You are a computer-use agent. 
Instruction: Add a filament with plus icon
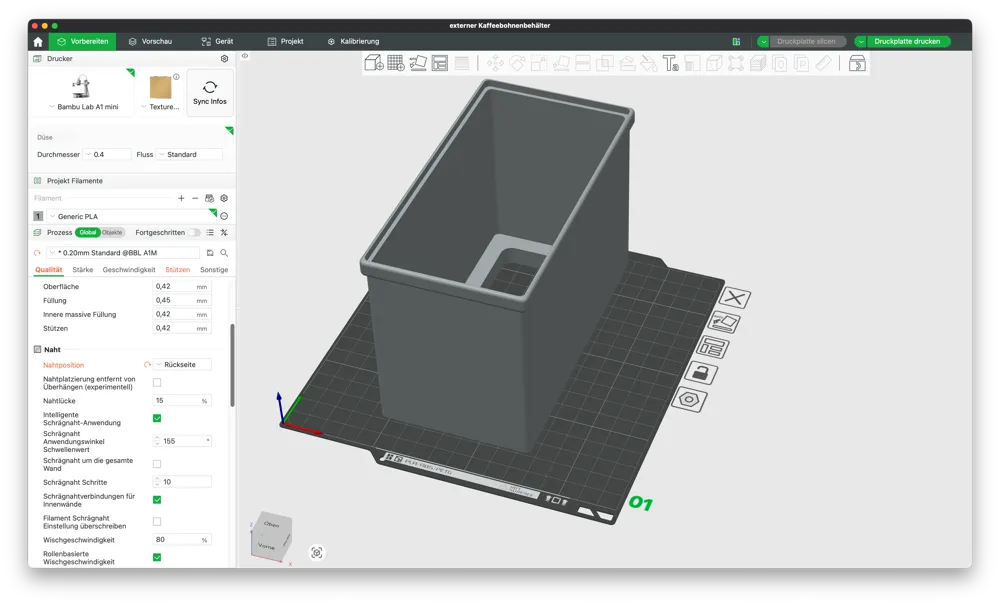[x=181, y=198]
